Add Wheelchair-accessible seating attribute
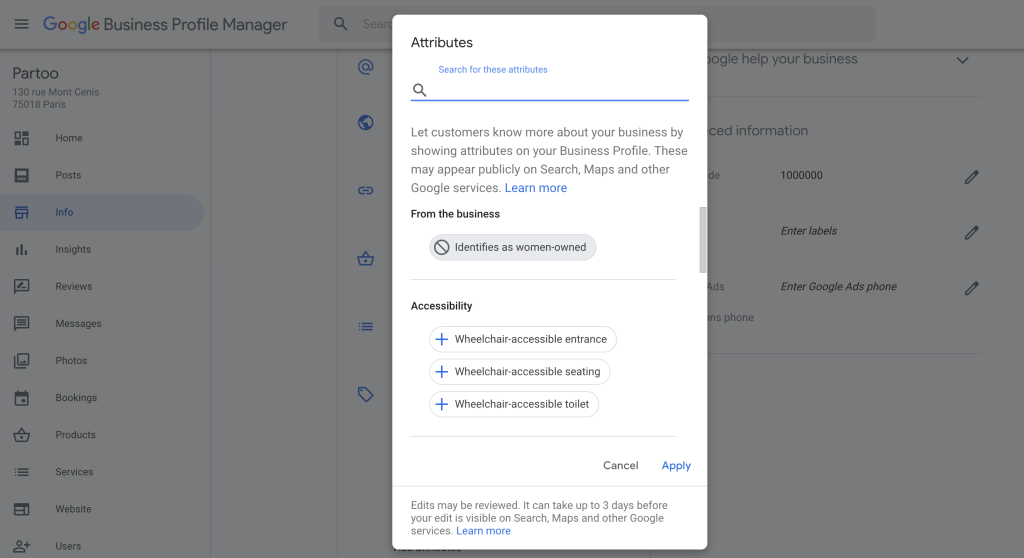This screenshot has width=1024, height=558. pos(519,371)
